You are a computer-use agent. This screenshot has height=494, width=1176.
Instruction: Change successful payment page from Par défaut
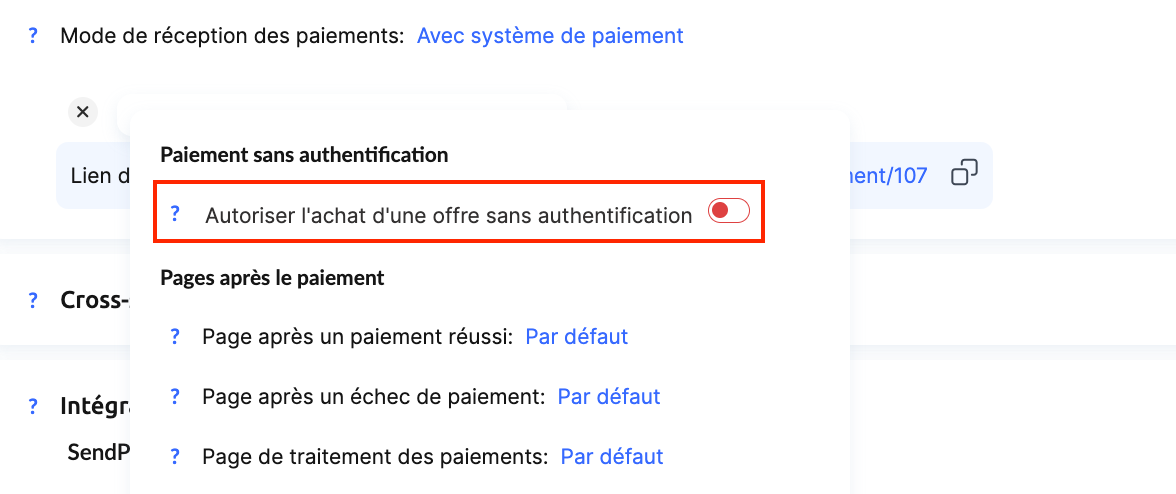[x=577, y=337]
